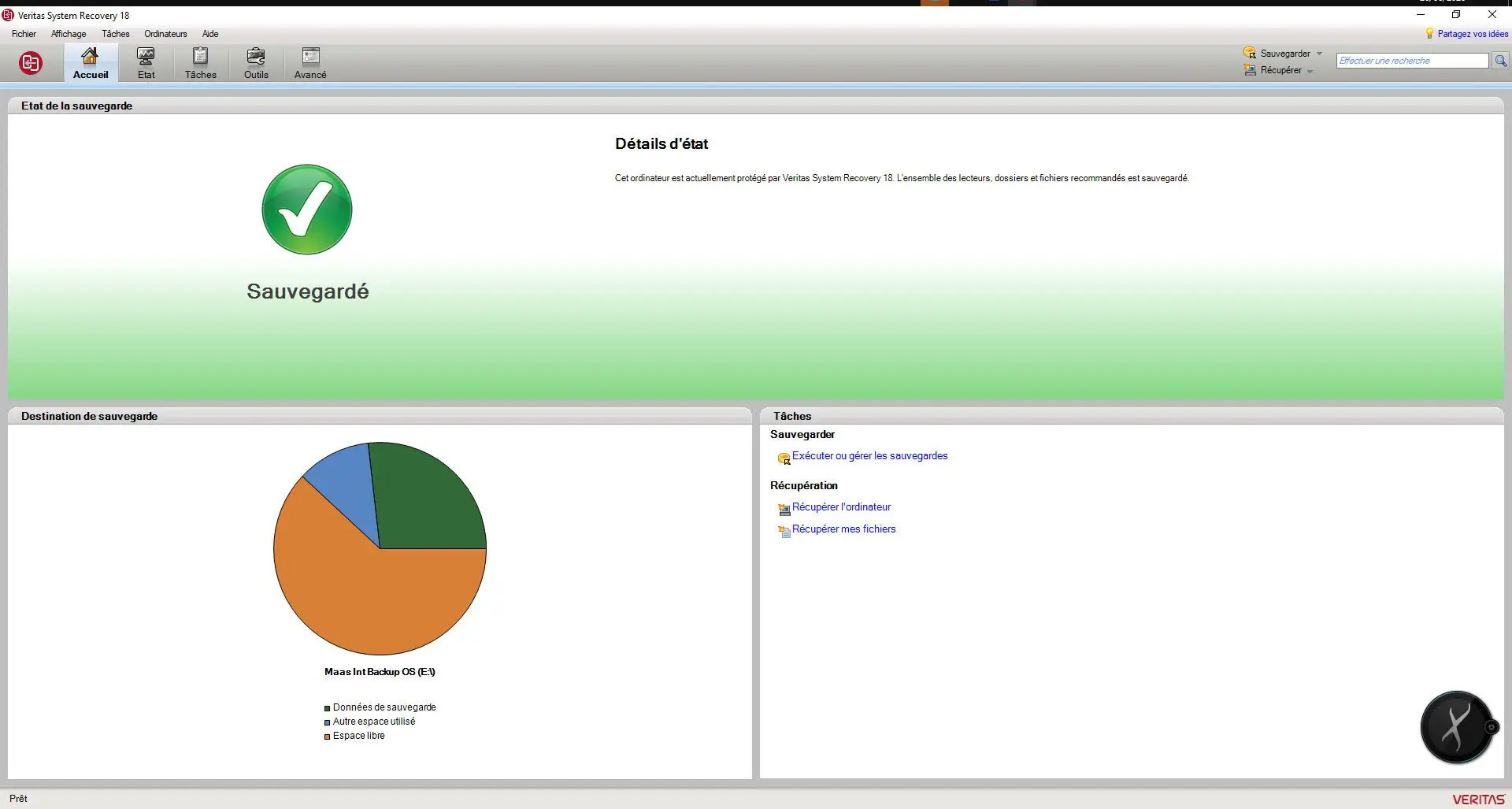Click green Données de sauvegarde legend swatch
Viewport: 1512px width, 809px height.
tap(327, 708)
